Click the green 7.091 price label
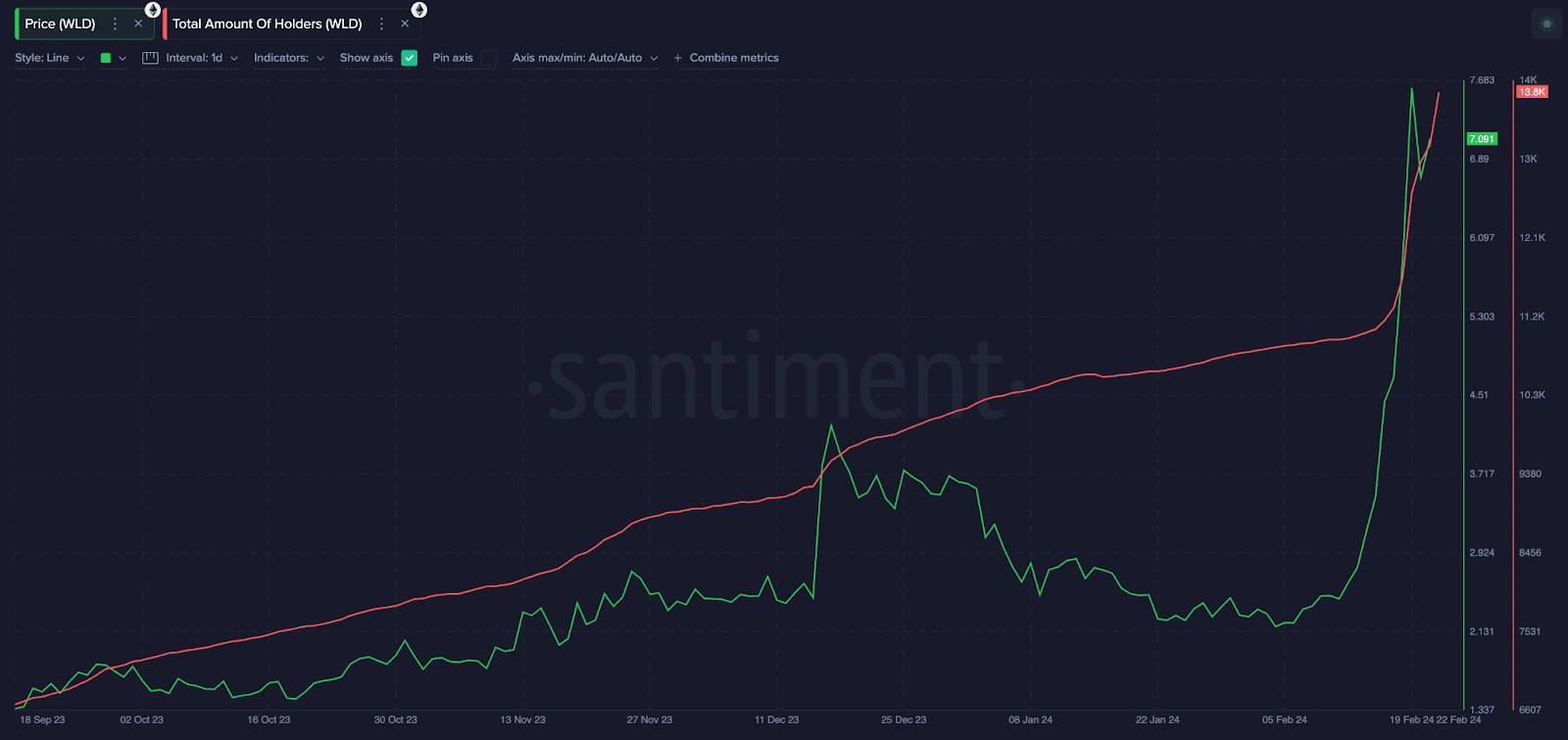The image size is (1568, 740). click(1482, 139)
